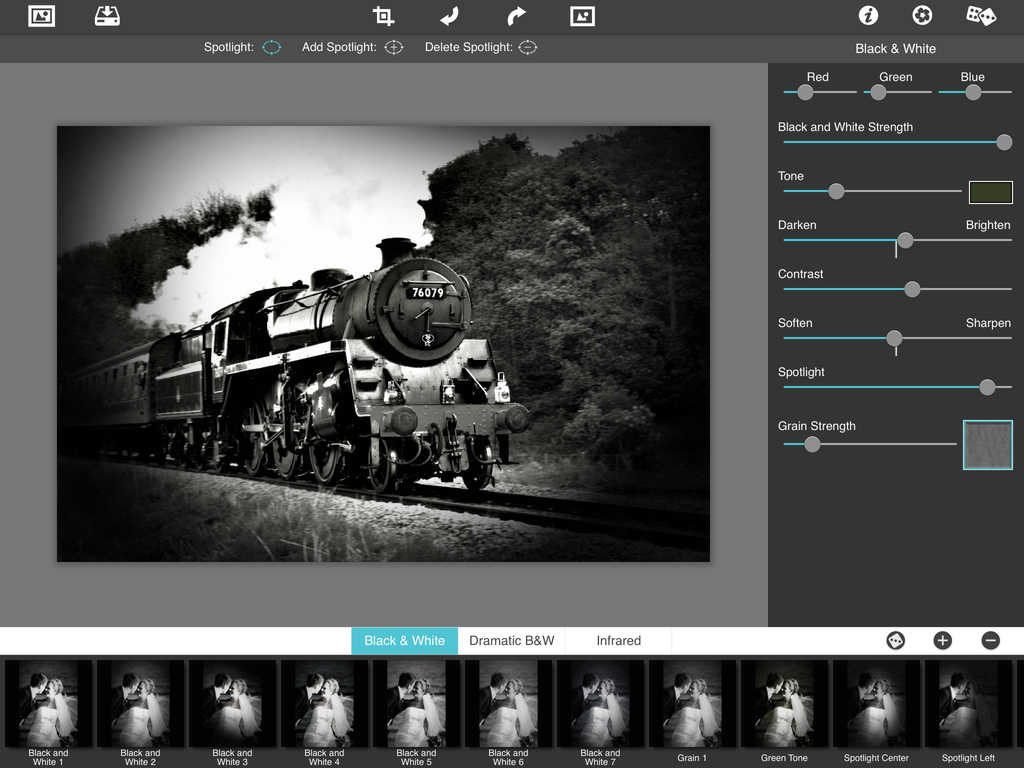Click the Contrast slider handle
Viewport: 1024px width, 768px height.
(x=912, y=289)
